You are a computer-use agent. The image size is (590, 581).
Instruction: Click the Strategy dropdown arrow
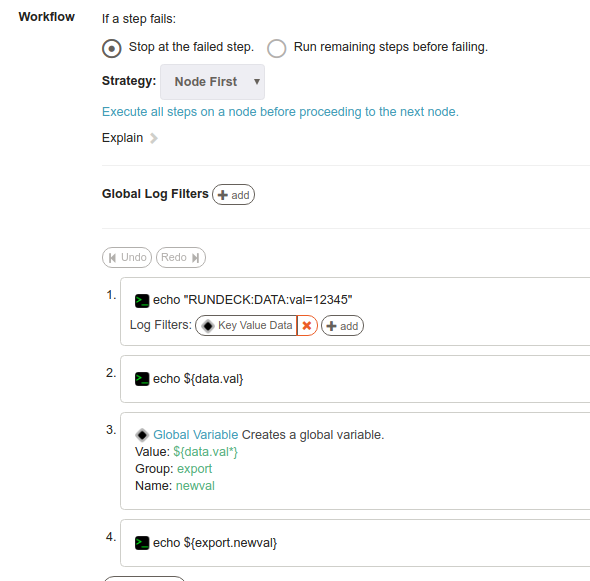pyautogui.click(x=257, y=82)
